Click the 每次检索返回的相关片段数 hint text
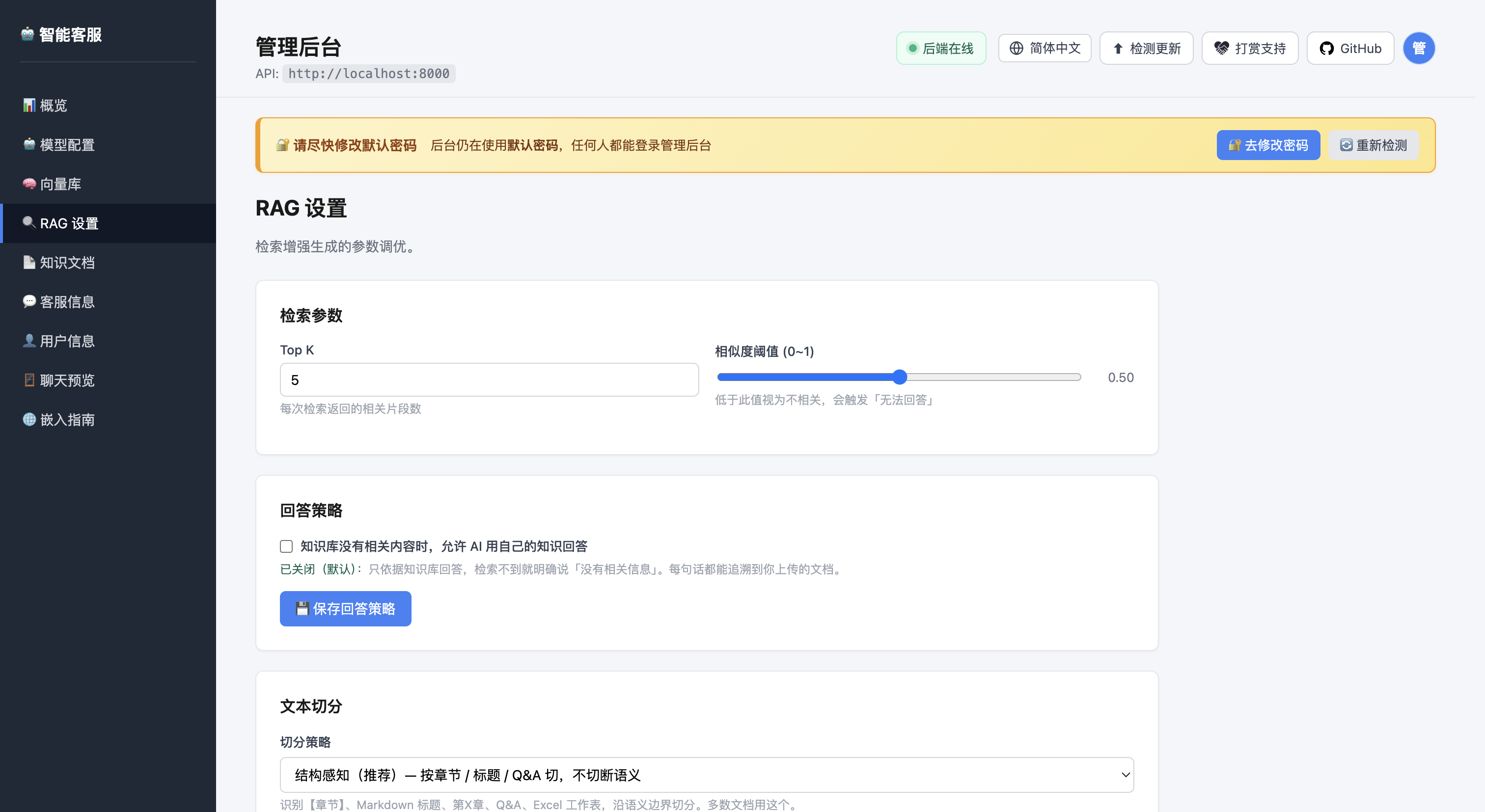Screen dimensions: 1485x812 pos(351,408)
